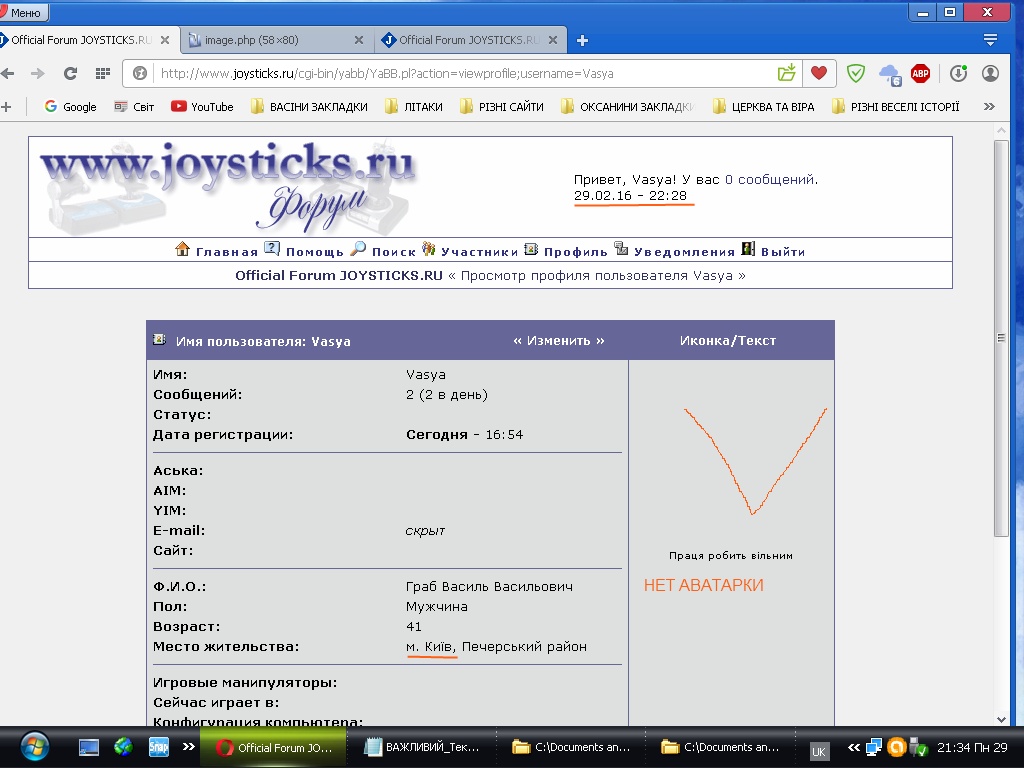The height and width of the screenshot is (768, 1024).
Task: Open the Windows Start button
Action: [34, 747]
